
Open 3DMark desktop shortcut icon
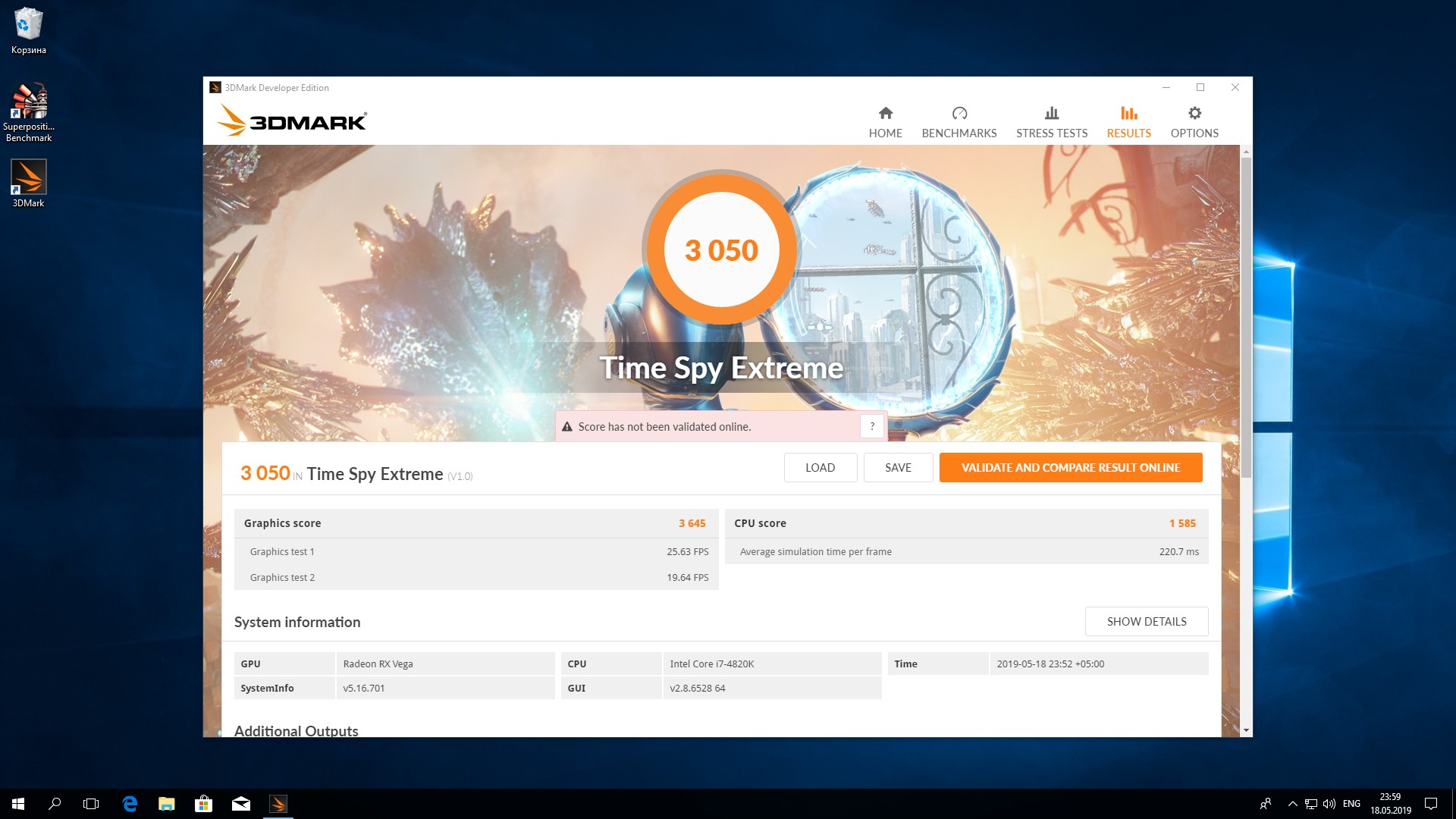[29, 177]
